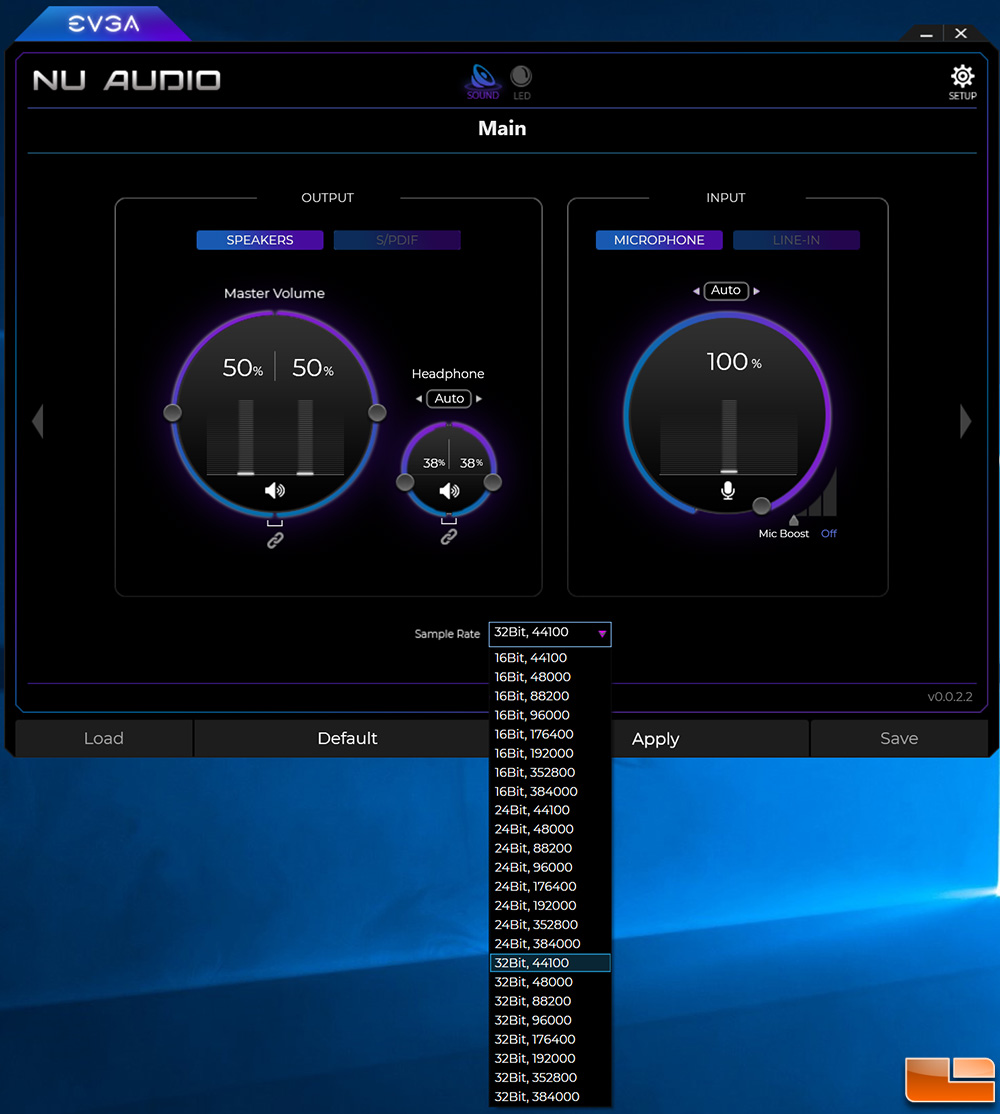Close the NU Audio window
This screenshot has width=1000, height=1114.
point(961,33)
